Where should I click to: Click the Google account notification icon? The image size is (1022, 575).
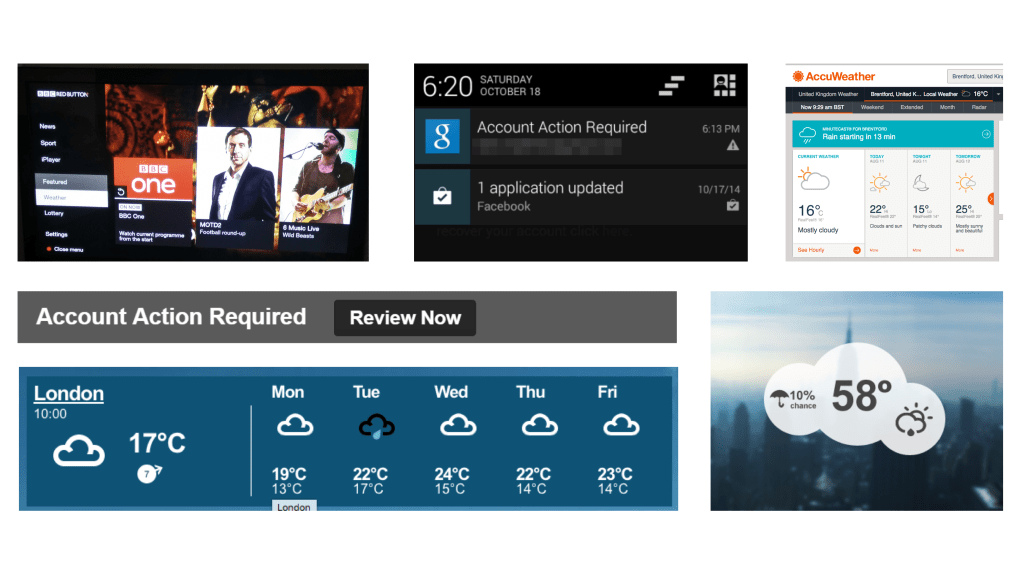[441, 136]
